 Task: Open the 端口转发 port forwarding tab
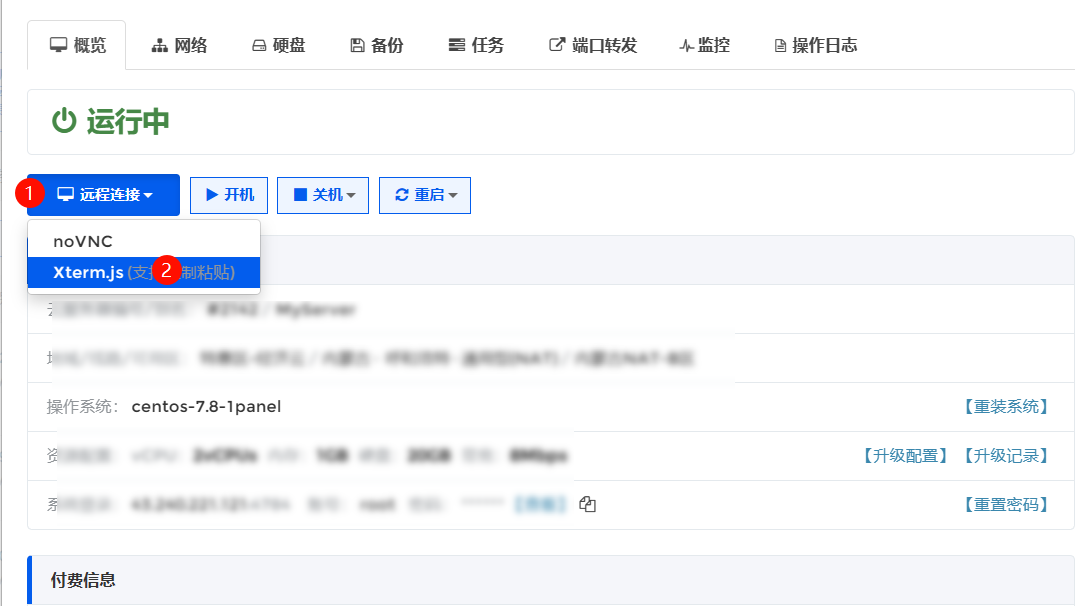tap(593, 46)
